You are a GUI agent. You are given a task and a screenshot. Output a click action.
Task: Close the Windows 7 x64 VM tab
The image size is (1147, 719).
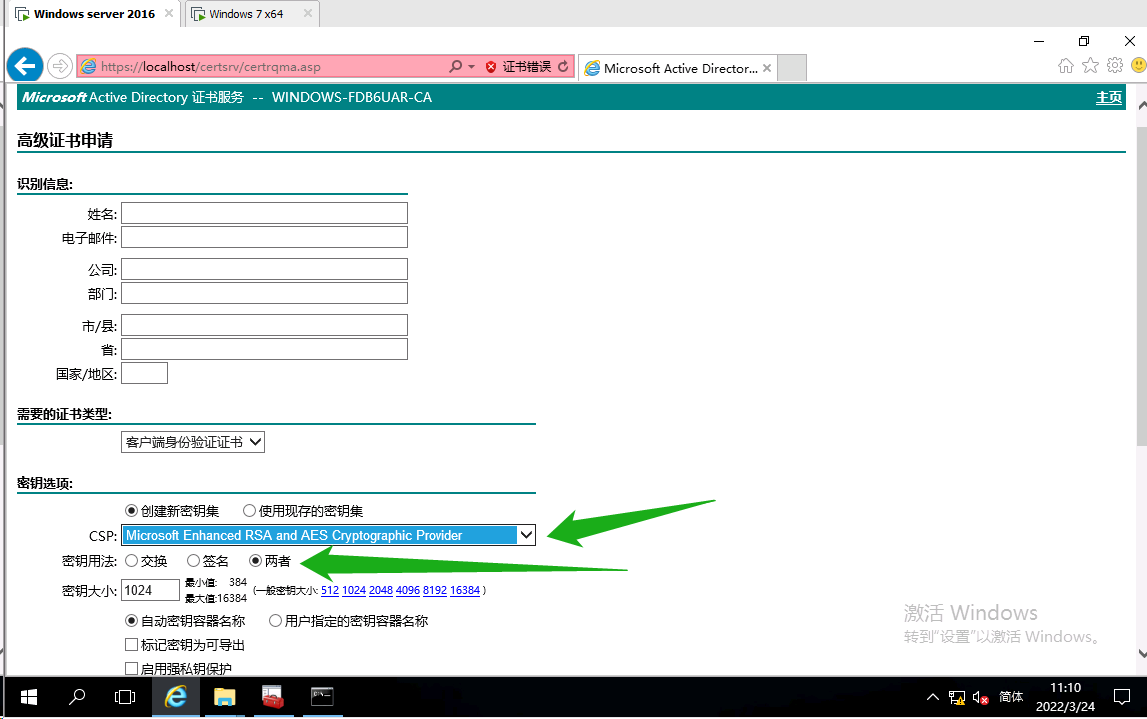pyautogui.click(x=308, y=13)
